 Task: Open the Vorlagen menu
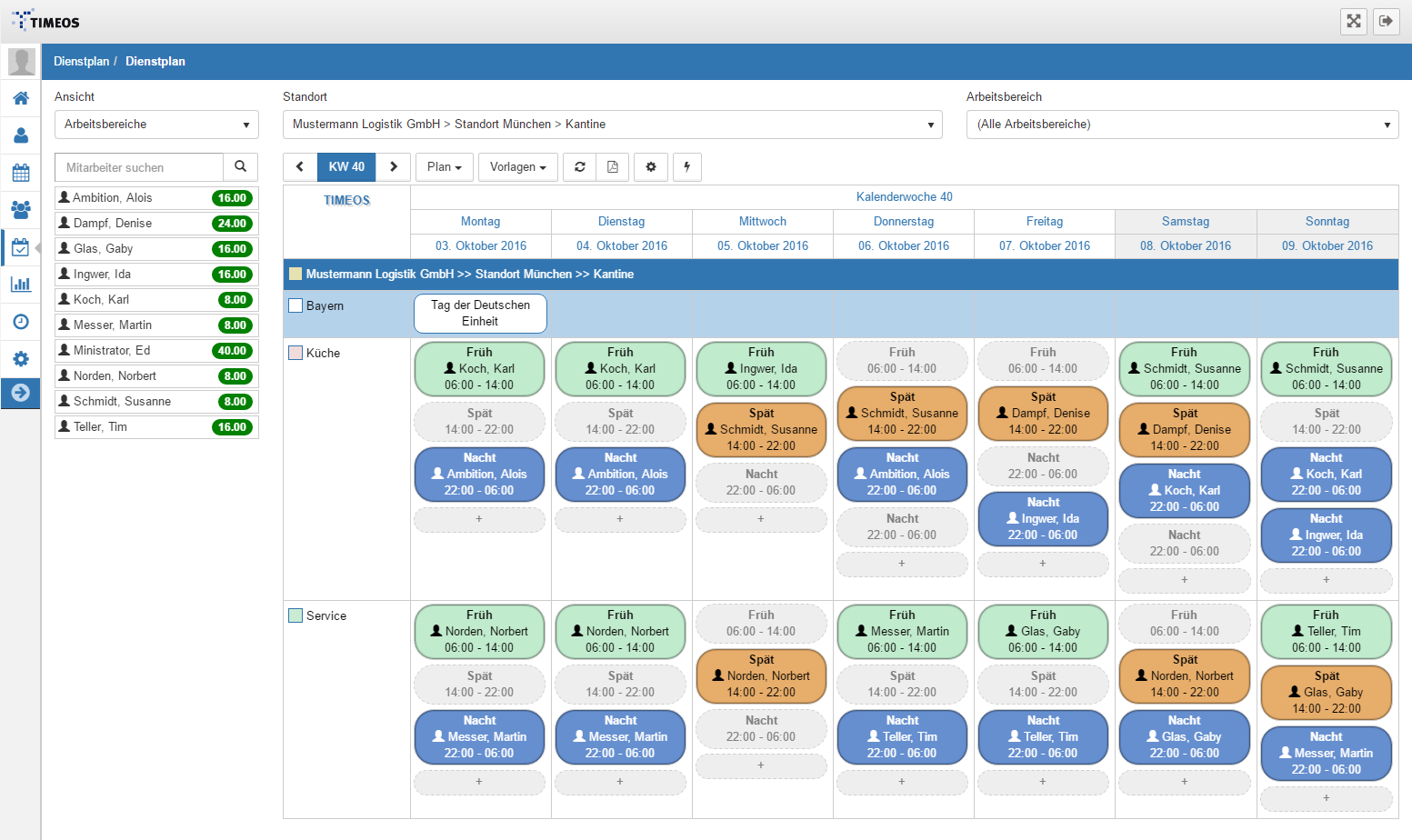pos(518,167)
